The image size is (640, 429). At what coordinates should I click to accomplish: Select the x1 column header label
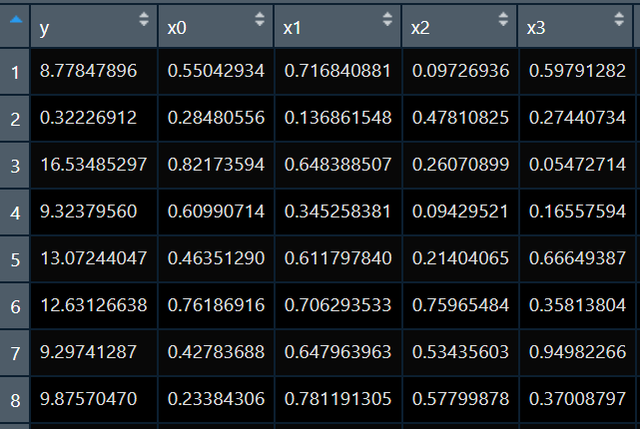(292, 29)
